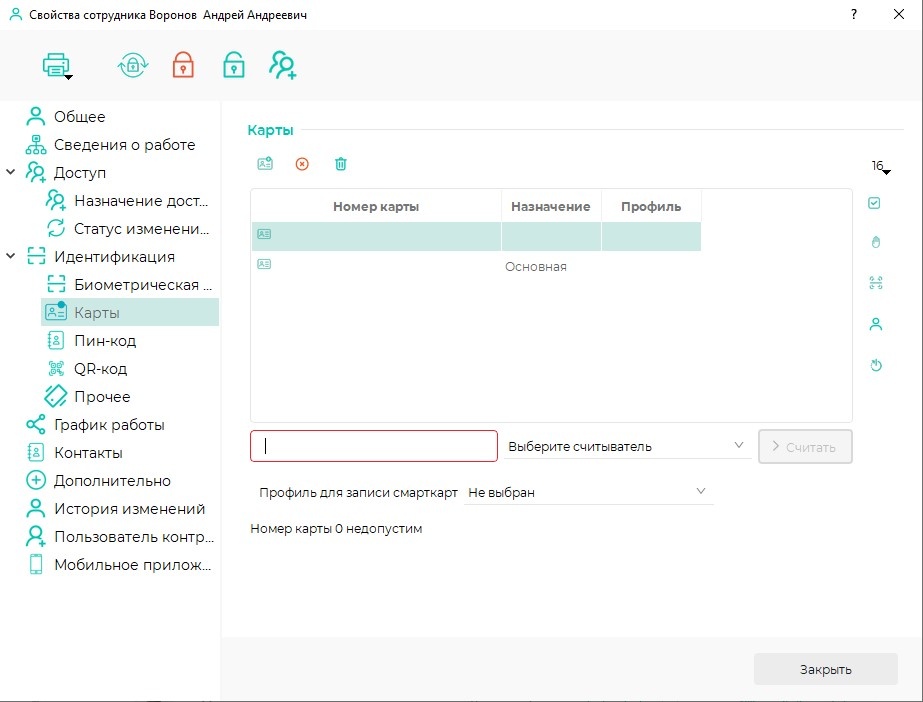
Task: Select the Карты item in sidebar
Action: 130,312
